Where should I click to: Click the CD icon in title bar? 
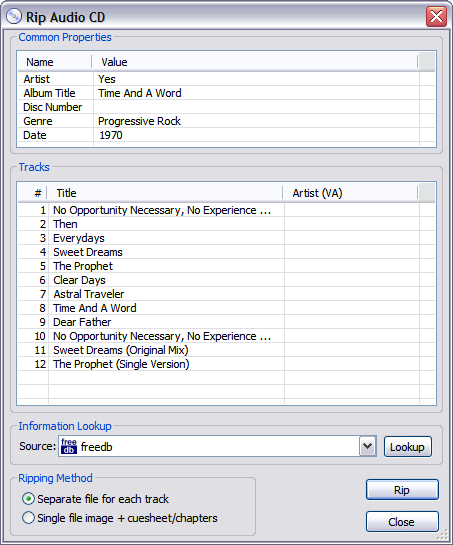click(x=14, y=16)
